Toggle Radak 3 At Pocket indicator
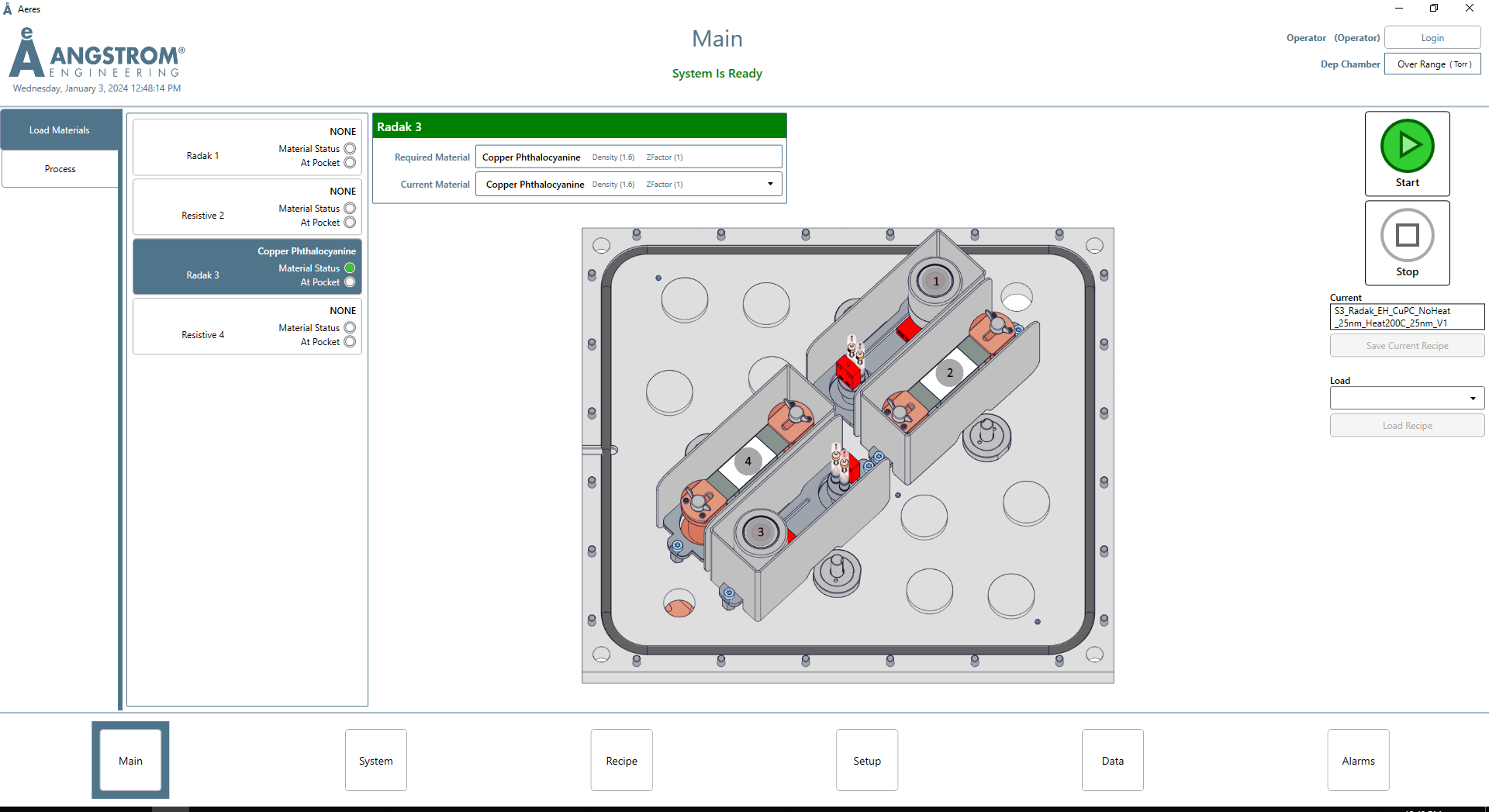The image size is (1489, 812). click(x=350, y=282)
